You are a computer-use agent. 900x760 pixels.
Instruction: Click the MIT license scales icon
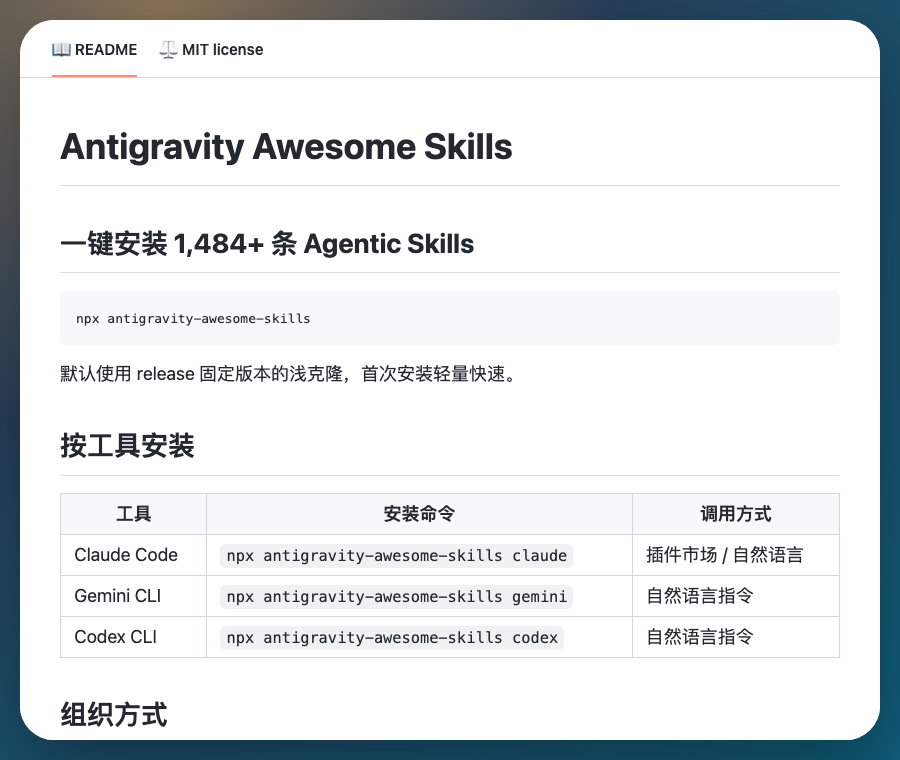pyautogui.click(x=168, y=50)
